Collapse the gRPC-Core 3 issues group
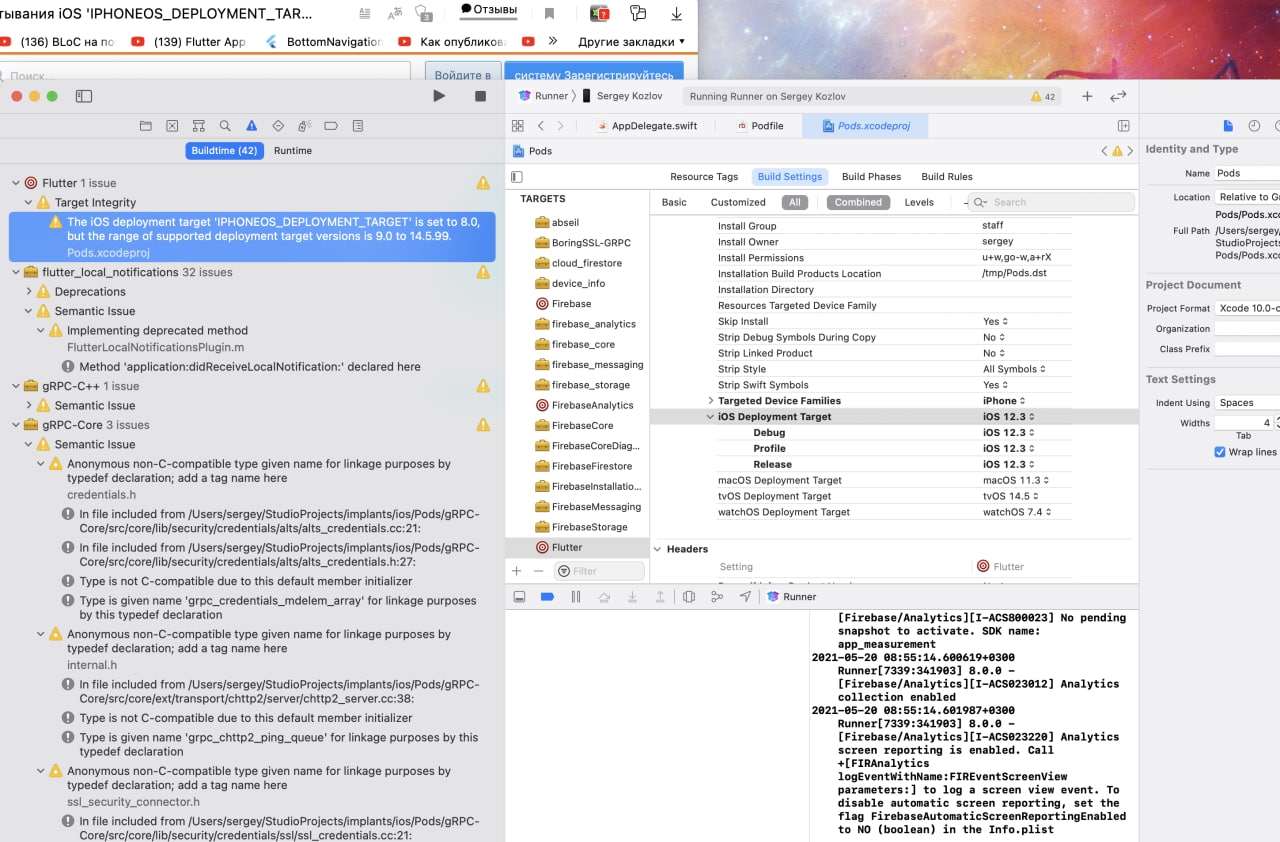1280x842 pixels. [x=16, y=425]
